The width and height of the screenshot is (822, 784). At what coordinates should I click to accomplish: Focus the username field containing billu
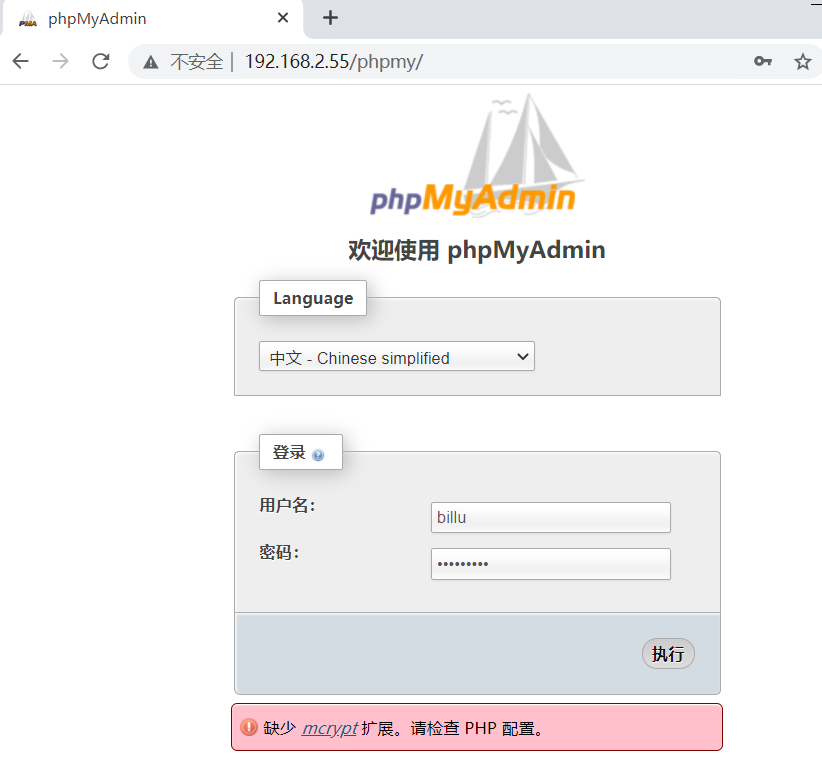[x=550, y=517]
